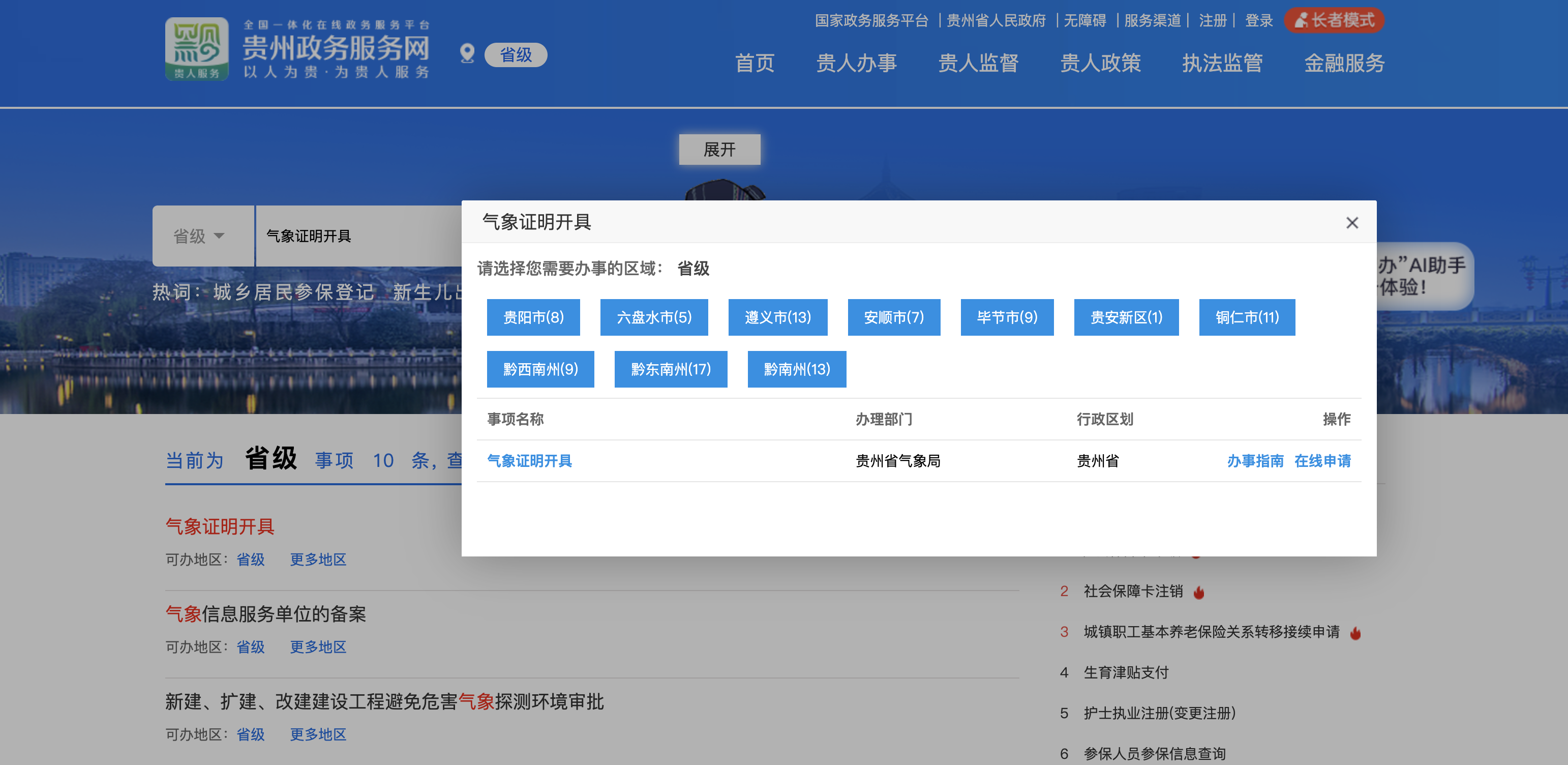The height and width of the screenshot is (765, 1568).
Task: Open the 贵人办事 navigation item
Action: click(856, 64)
